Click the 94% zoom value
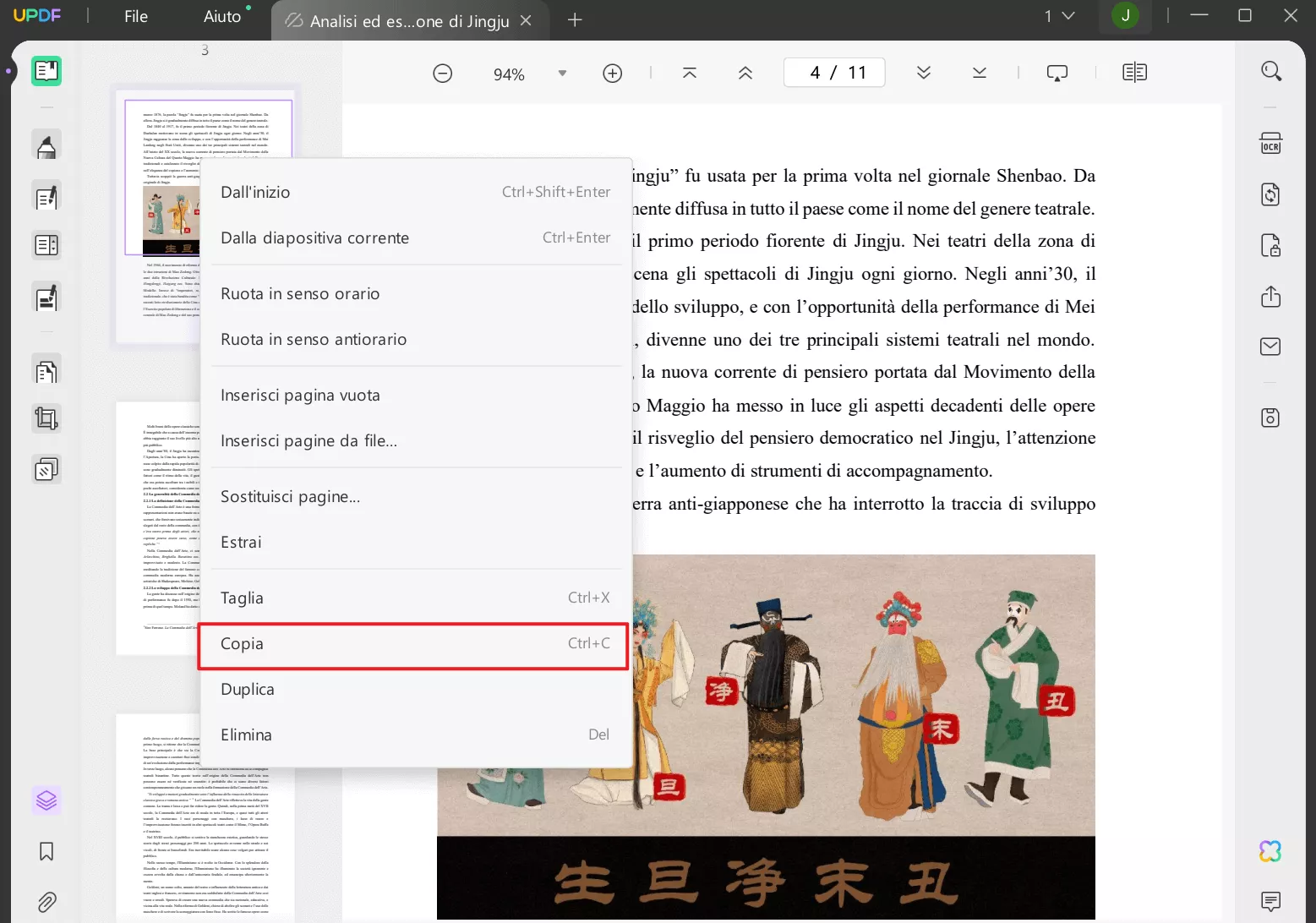This screenshot has width=1316, height=923. coord(509,74)
